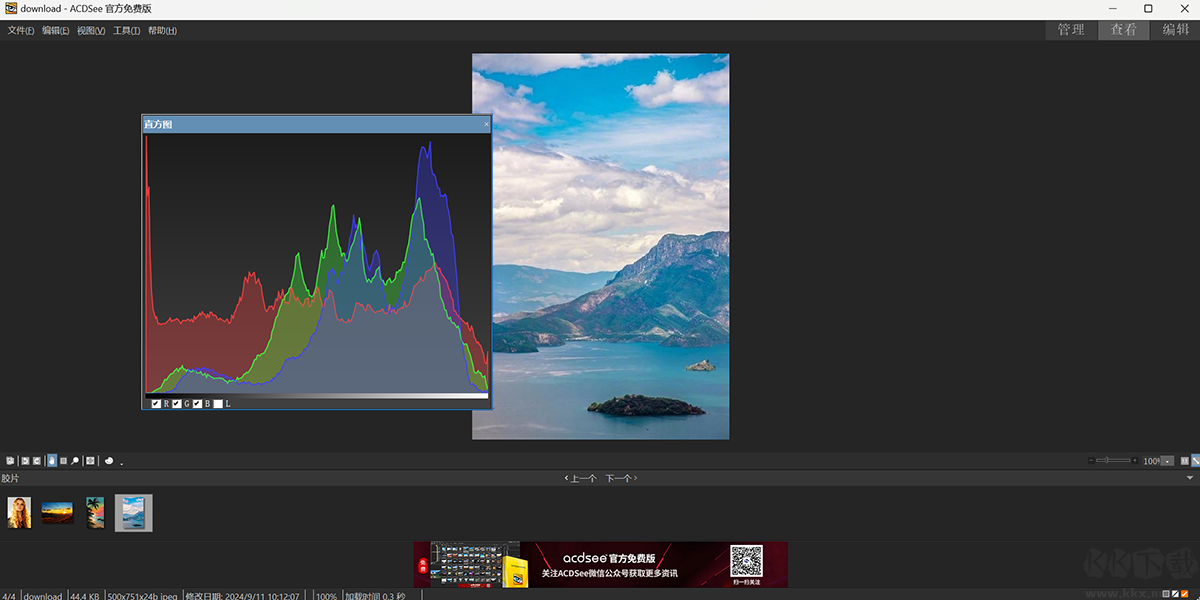Select the lake mountain thumbnail
This screenshot has height=600, width=1200.
point(133,513)
